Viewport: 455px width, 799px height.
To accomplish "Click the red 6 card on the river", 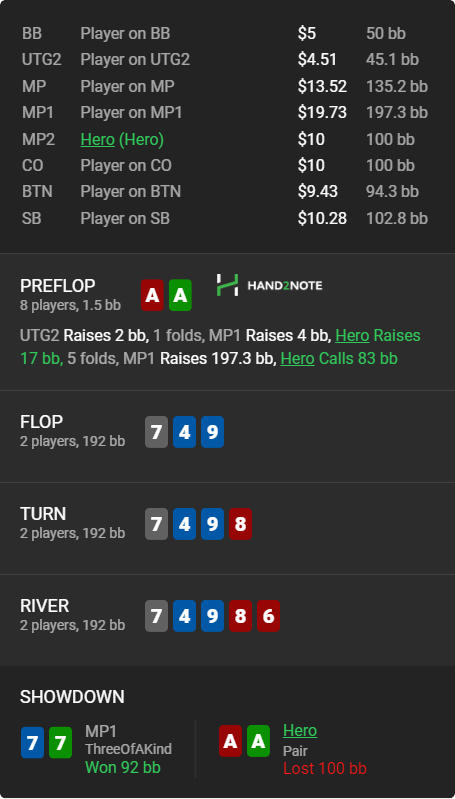I will point(269,616).
